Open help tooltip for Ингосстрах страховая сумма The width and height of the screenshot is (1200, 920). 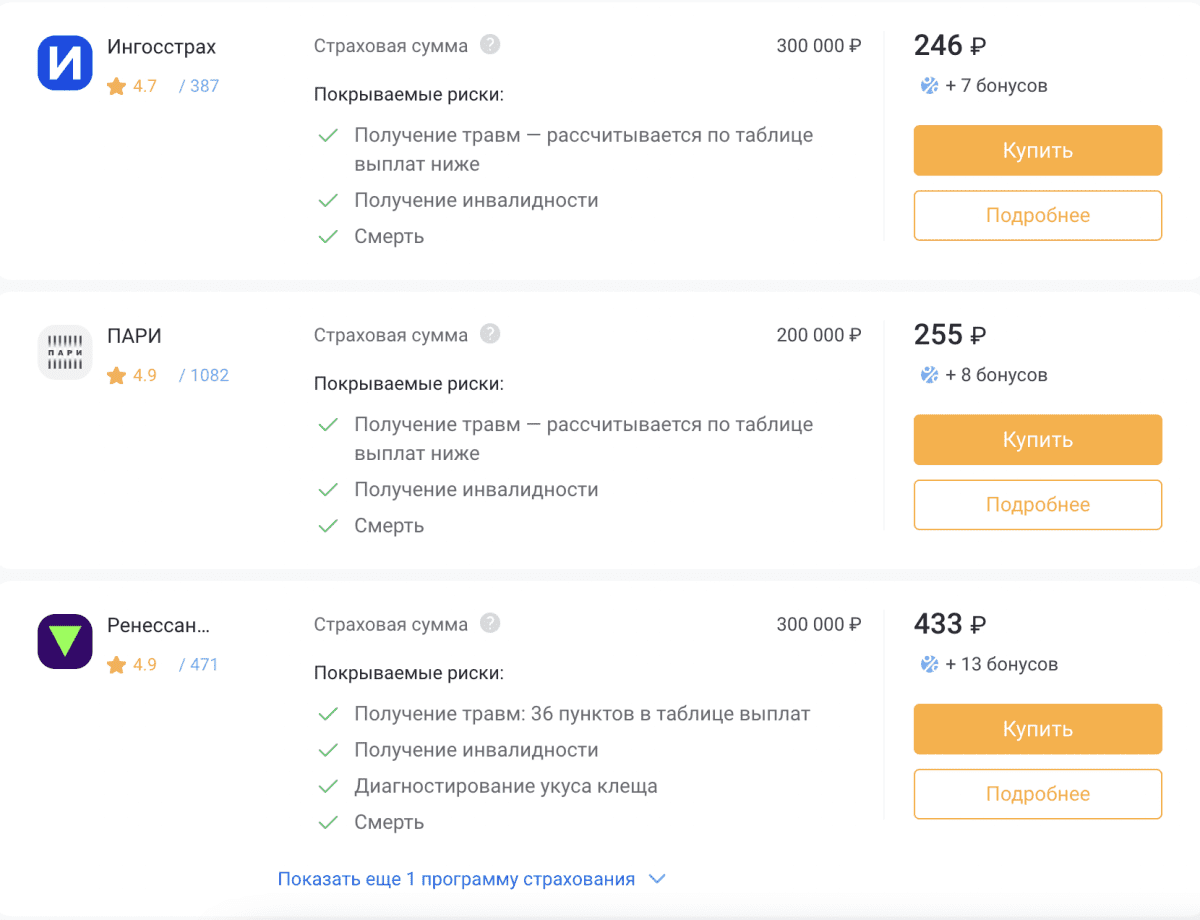coord(490,45)
